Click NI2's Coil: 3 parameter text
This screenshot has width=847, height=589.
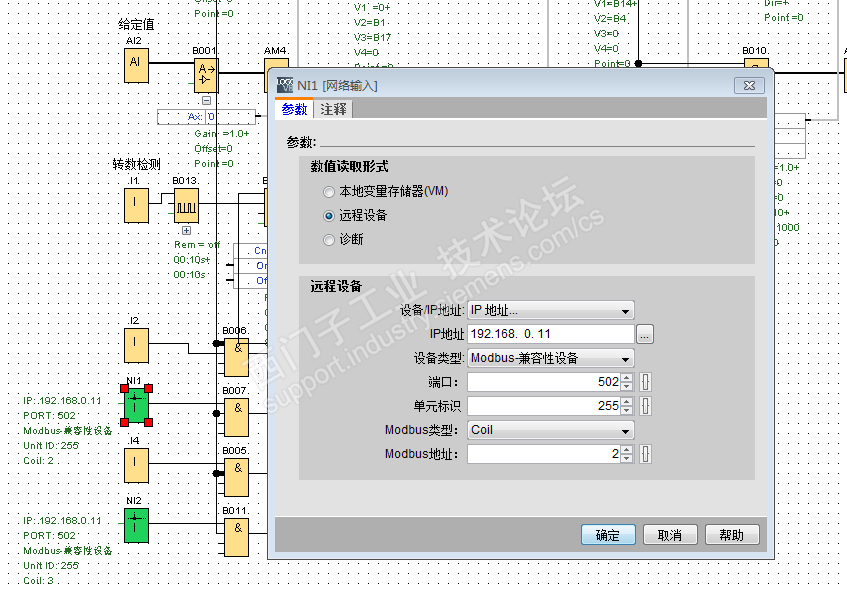(x=38, y=580)
